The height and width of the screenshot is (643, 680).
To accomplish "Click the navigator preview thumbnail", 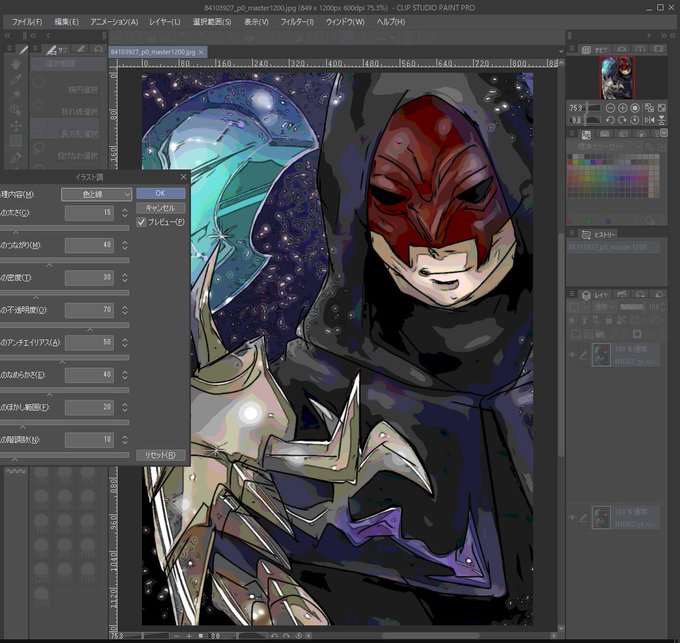I will [x=617, y=78].
